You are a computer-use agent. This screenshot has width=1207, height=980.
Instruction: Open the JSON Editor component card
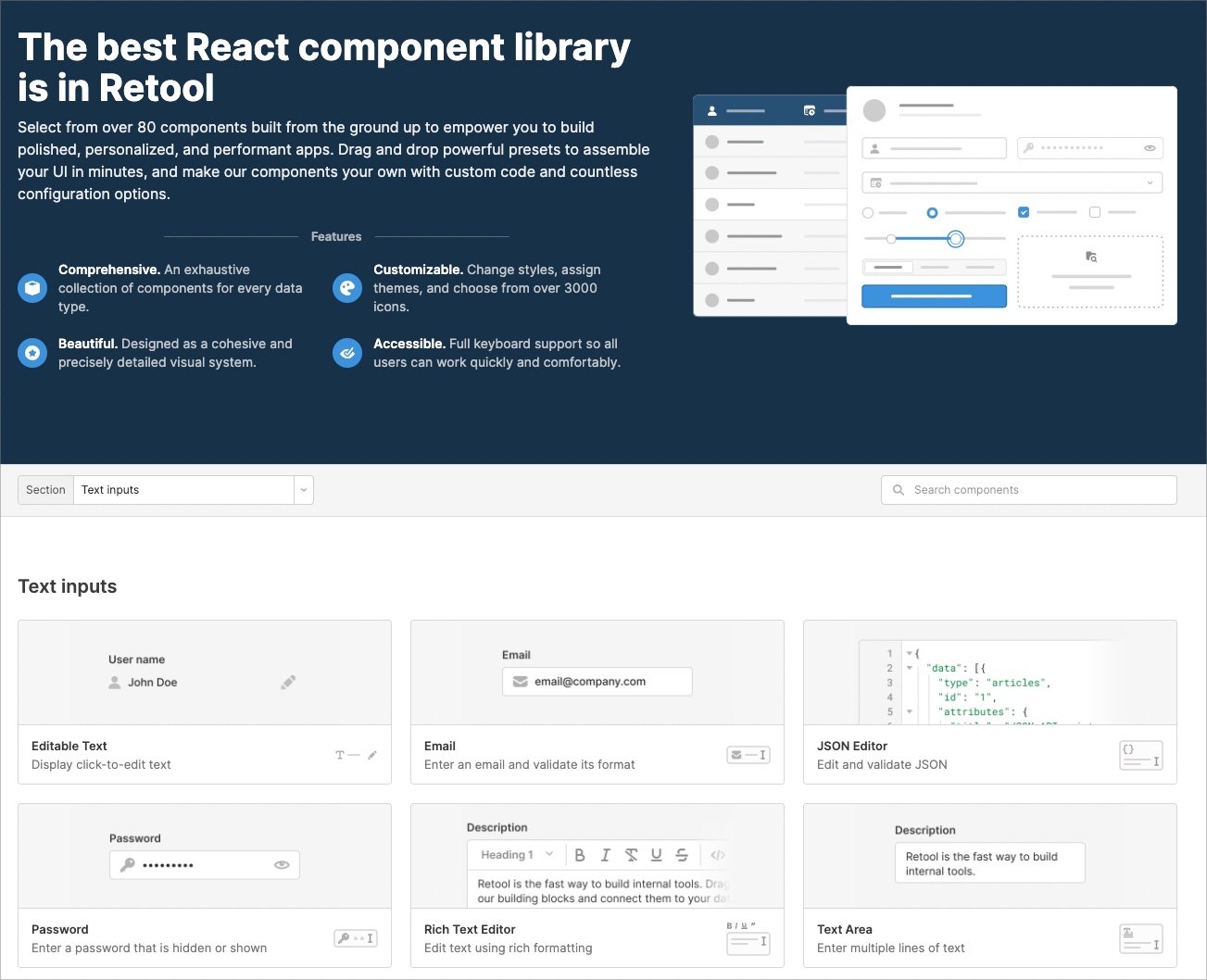990,702
